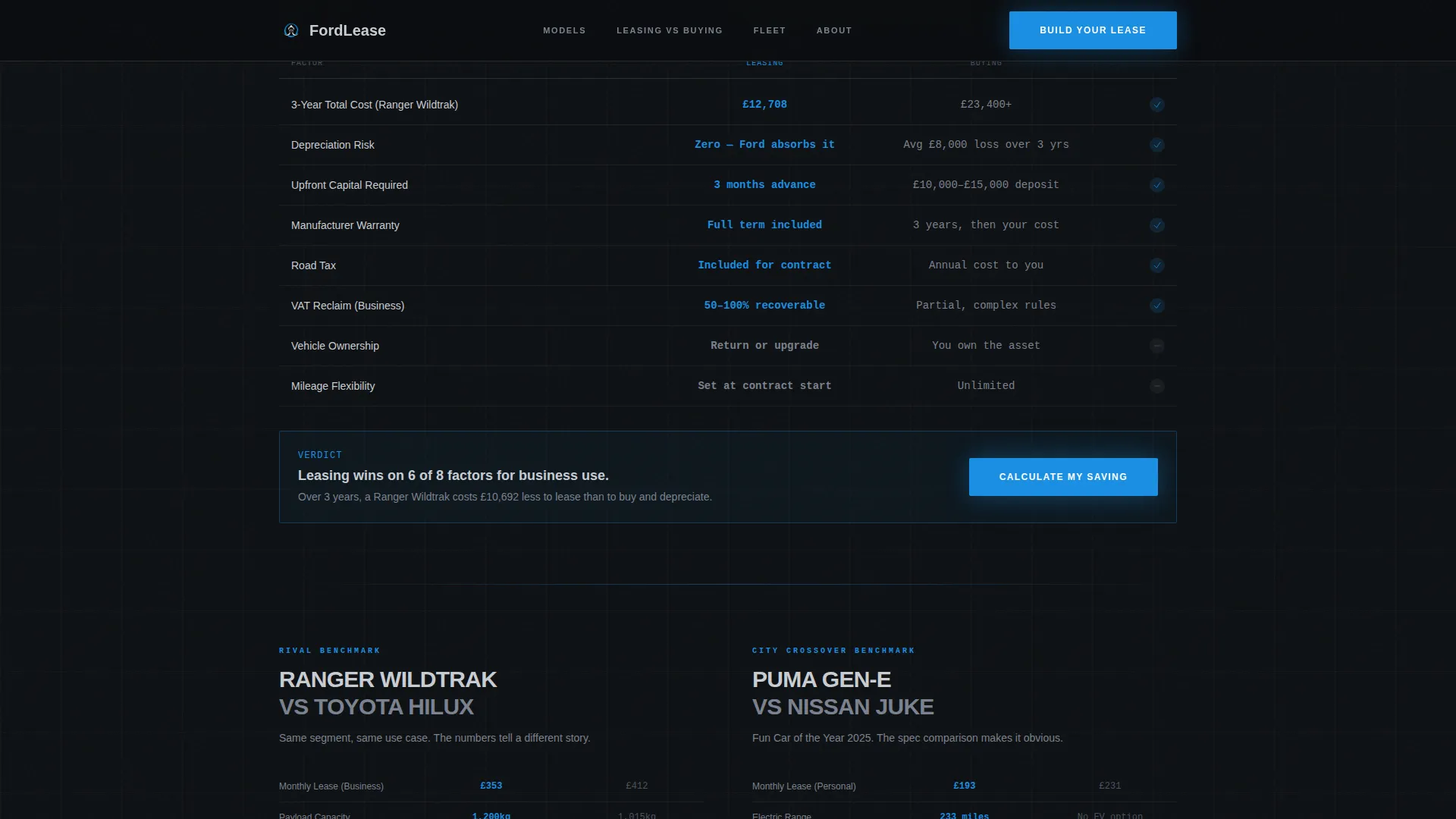Click 'Vehicle Ownership' factor label

335,346
